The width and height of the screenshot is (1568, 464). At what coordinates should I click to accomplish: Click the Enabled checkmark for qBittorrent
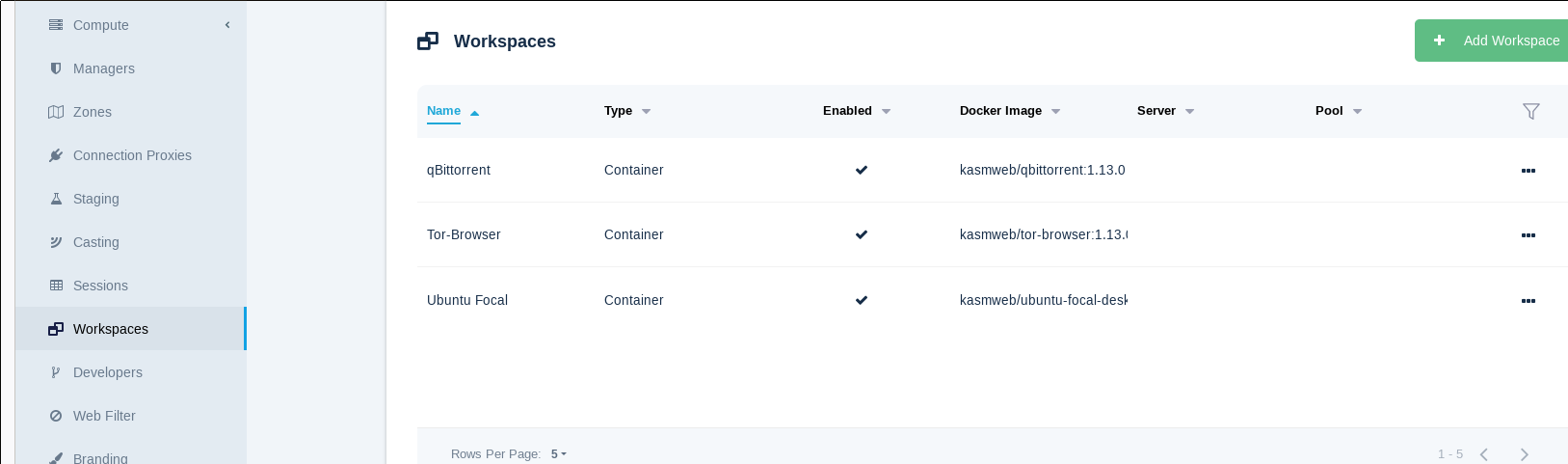[x=862, y=170]
